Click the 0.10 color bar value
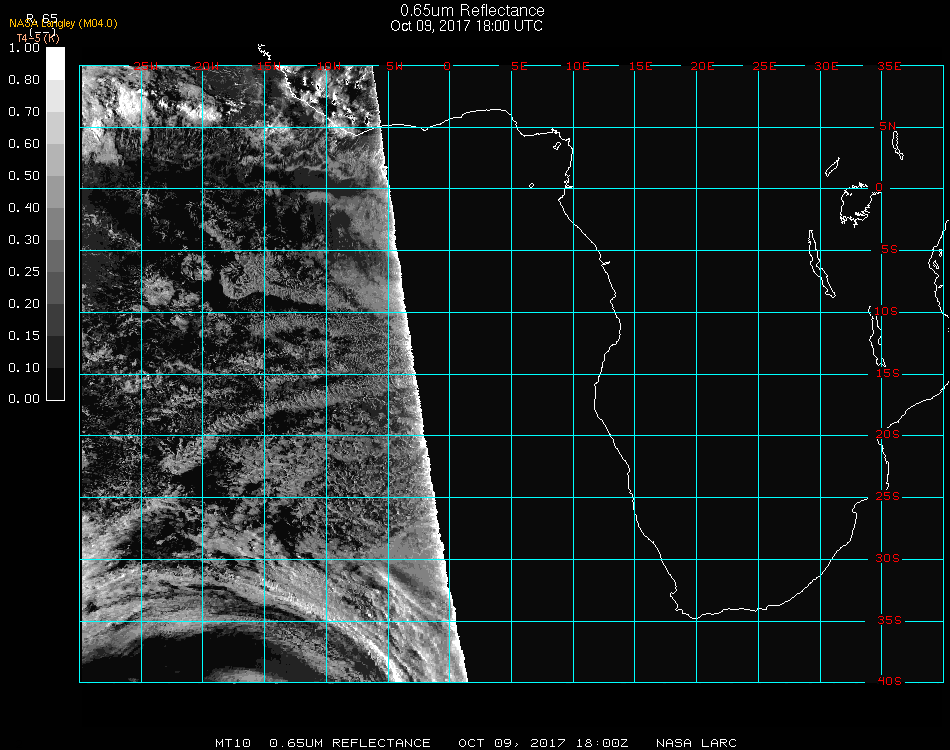Image resolution: width=950 pixels, height=750 pixels. [24, 368]
